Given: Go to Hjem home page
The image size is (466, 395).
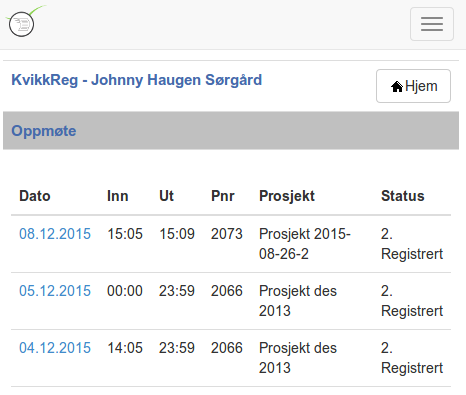Looking at the screenshot, I should pos(413,86).
